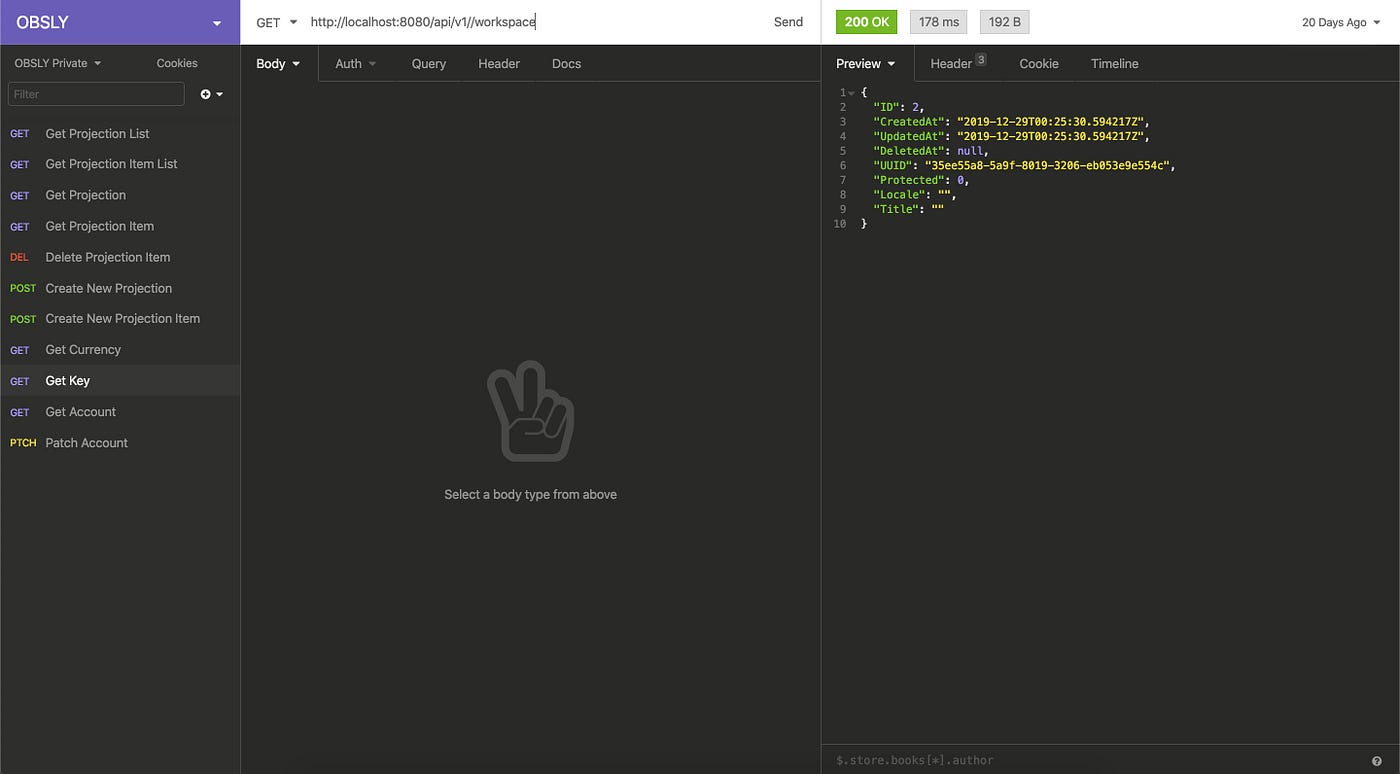Open the Auth type dropdown tab

(356, 63)
